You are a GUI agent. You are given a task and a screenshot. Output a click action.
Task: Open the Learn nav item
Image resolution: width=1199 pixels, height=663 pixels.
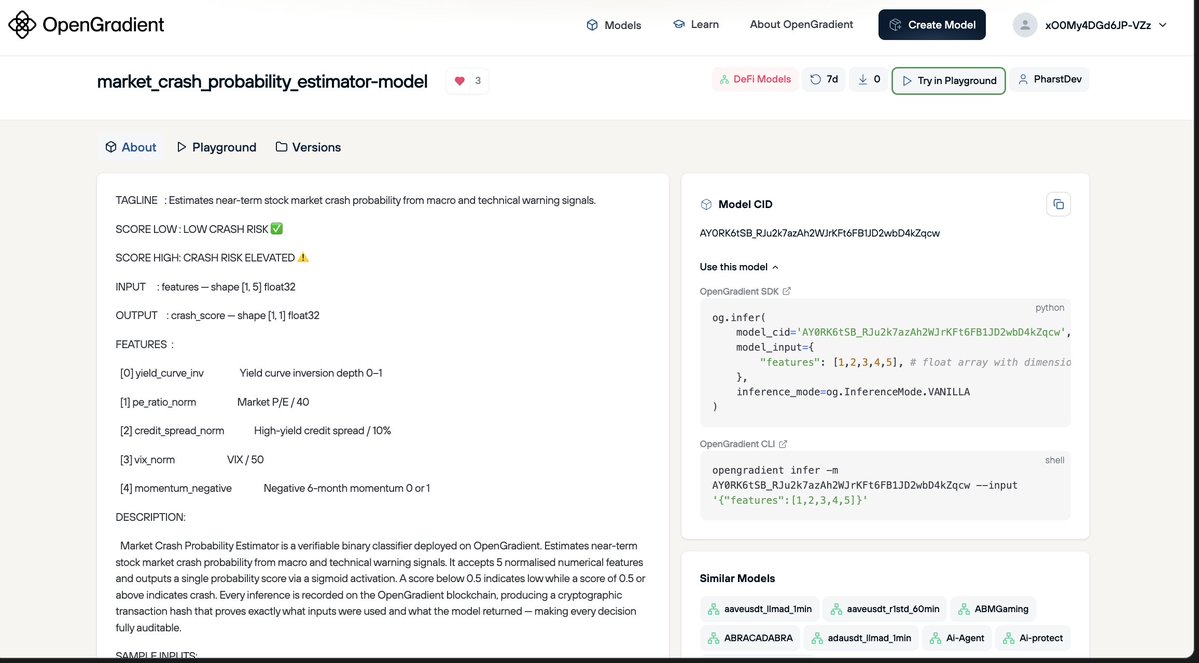coord(695,24)
